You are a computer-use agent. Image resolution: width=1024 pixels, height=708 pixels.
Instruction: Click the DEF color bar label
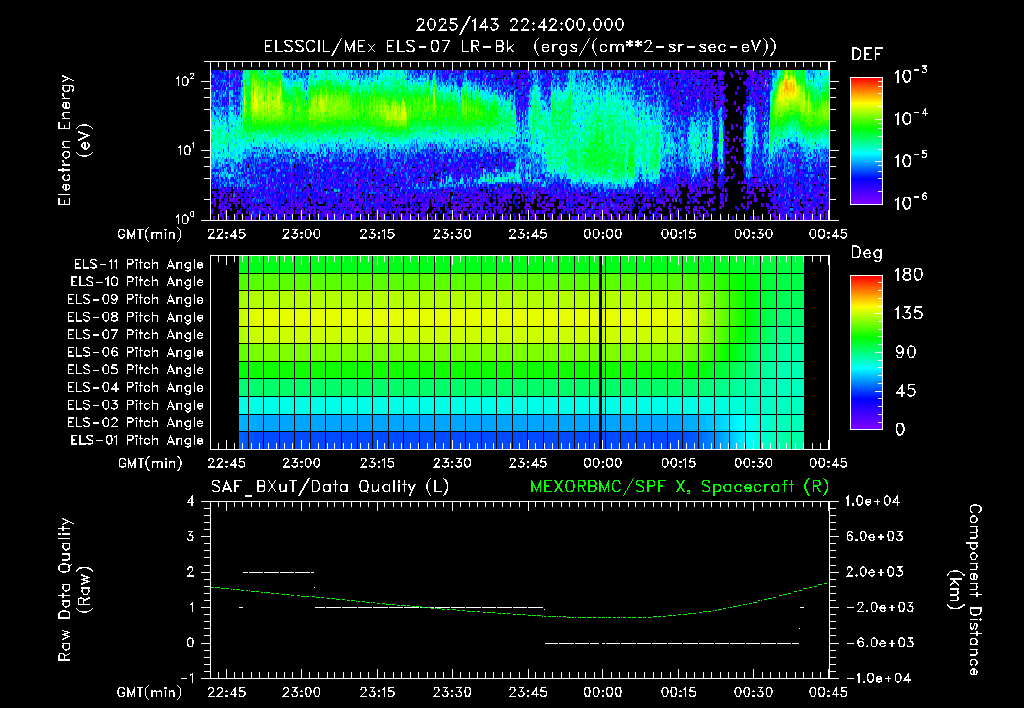867,55
